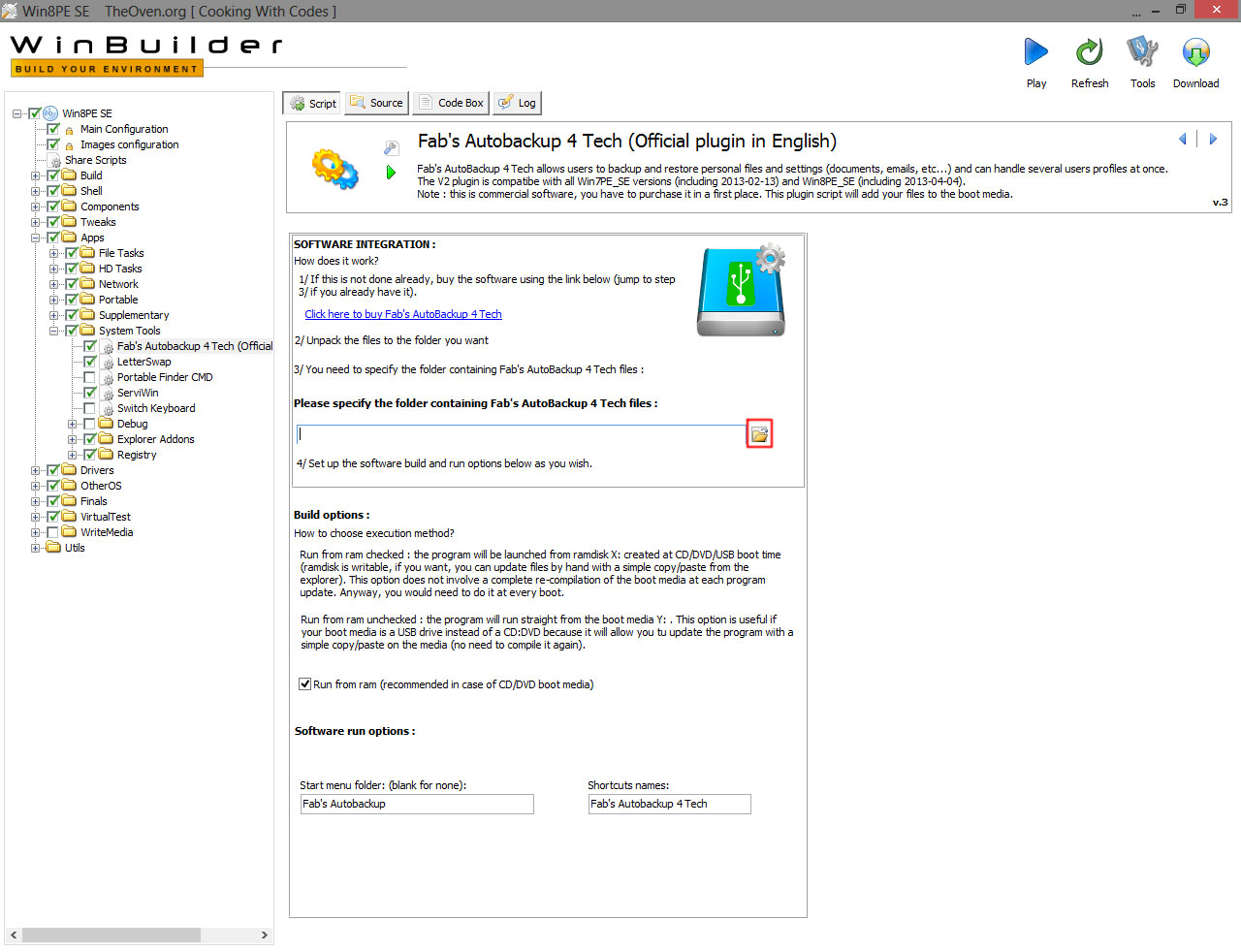The height and width of the screenshot is (952, 1241).
Task: Click the Utils folder icon
Action: 54,548
